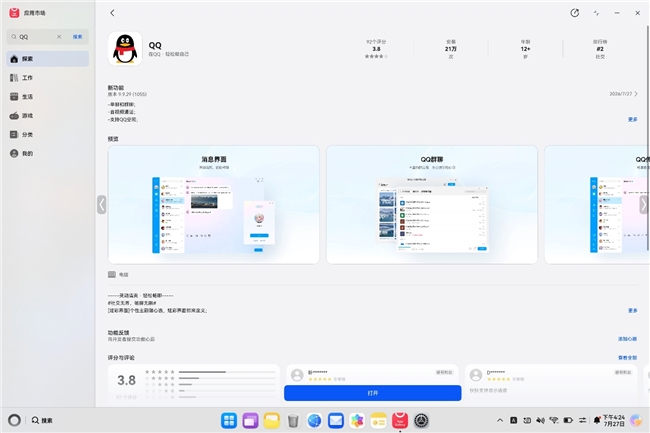650x433 pixels.
Task: Click the taskbar 搜索 search button
Action: click(42, 420)
